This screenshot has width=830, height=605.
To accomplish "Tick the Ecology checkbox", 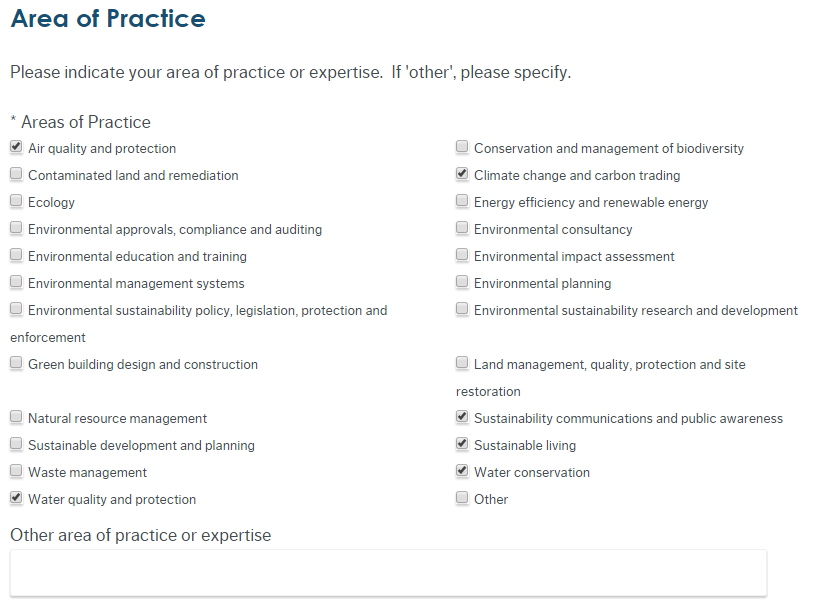I will [x=16, y=202].
